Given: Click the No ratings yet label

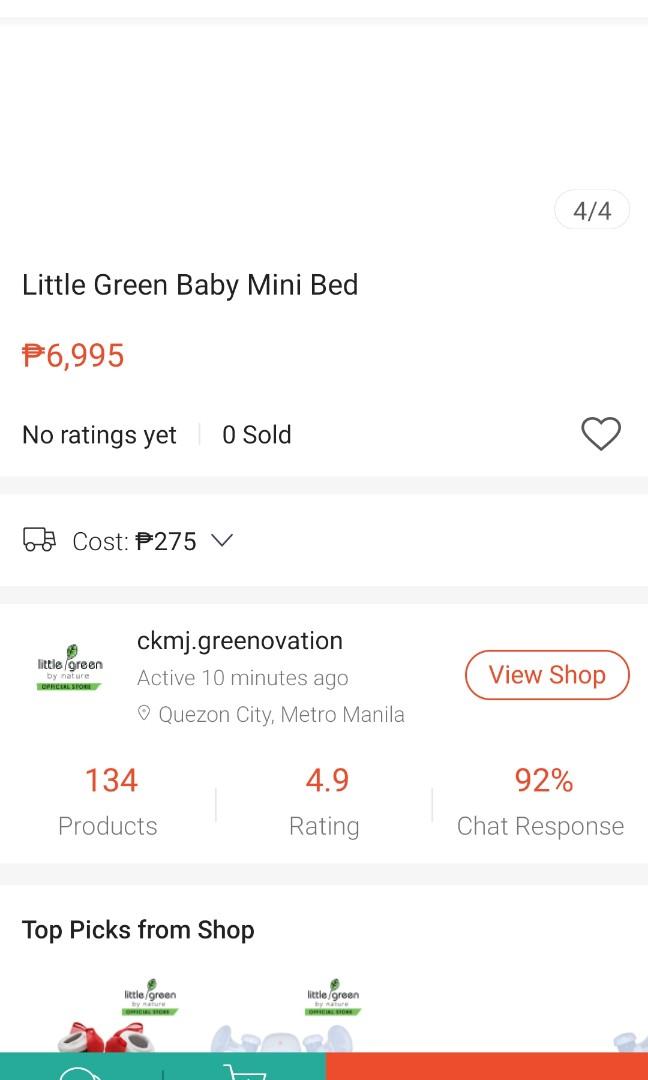Looking at the screenshot, I should click(x=99, y=435).
